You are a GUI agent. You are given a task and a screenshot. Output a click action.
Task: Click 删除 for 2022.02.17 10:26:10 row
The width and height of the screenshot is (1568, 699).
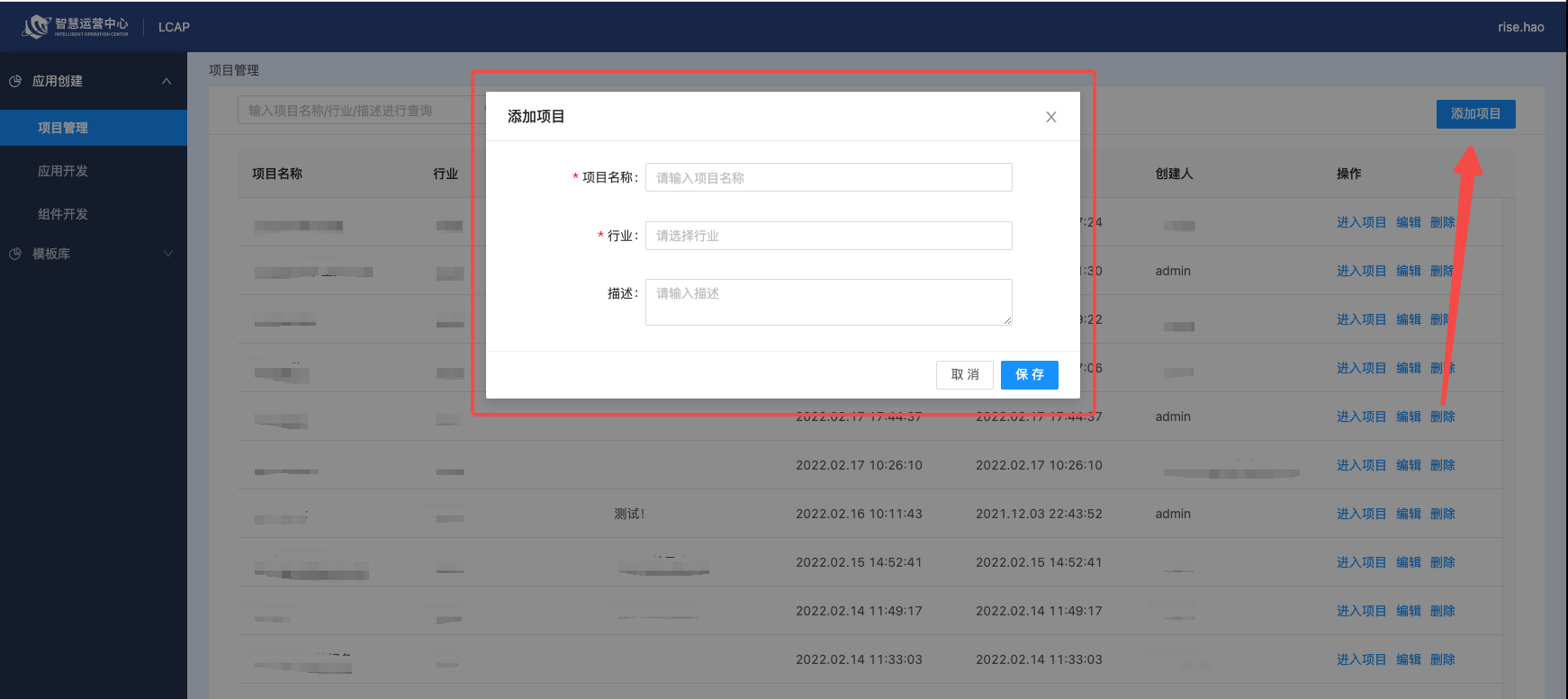point(1443,465)
